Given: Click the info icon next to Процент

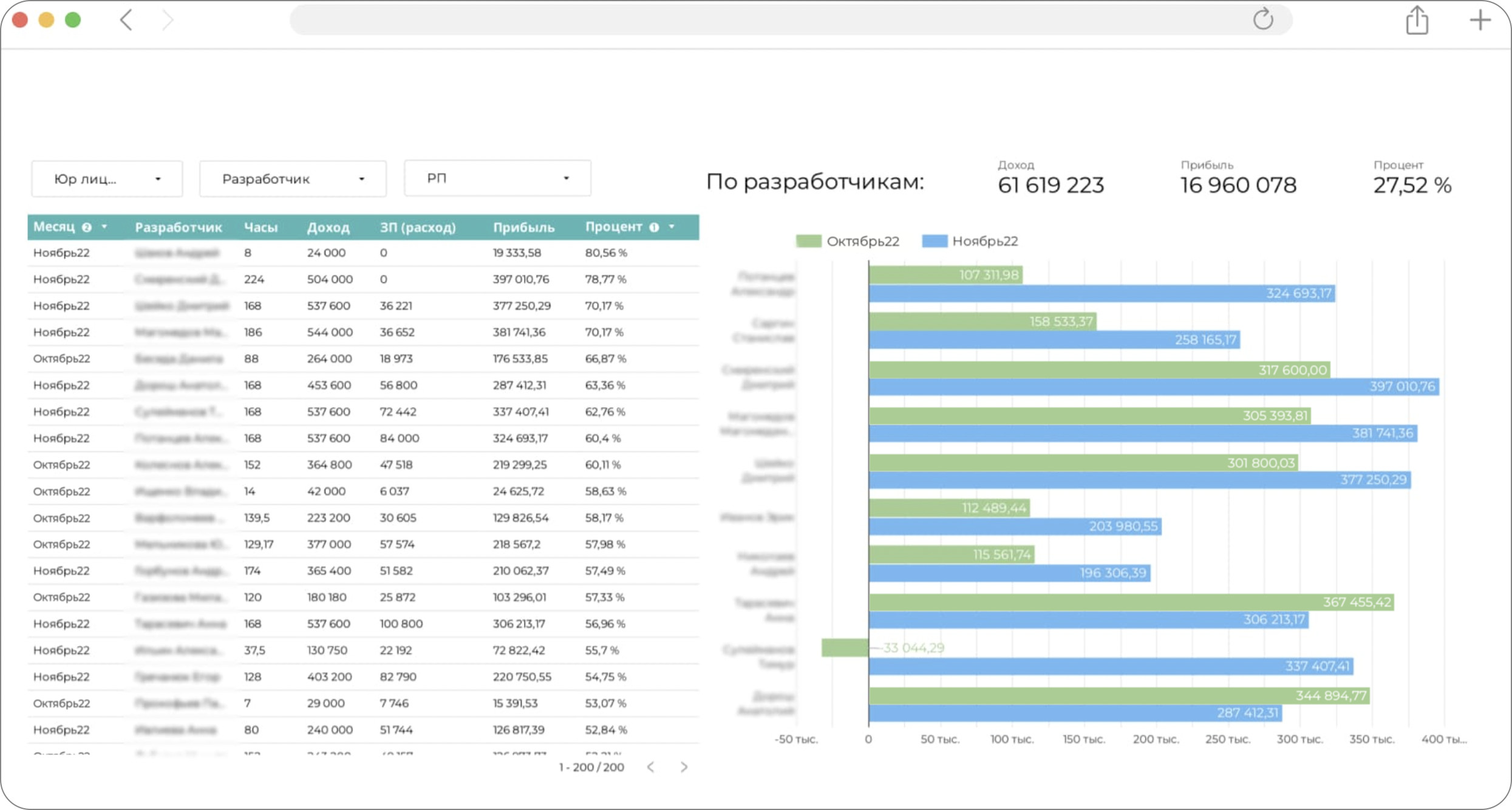Looking at the screenshot, I should point(654,227).
